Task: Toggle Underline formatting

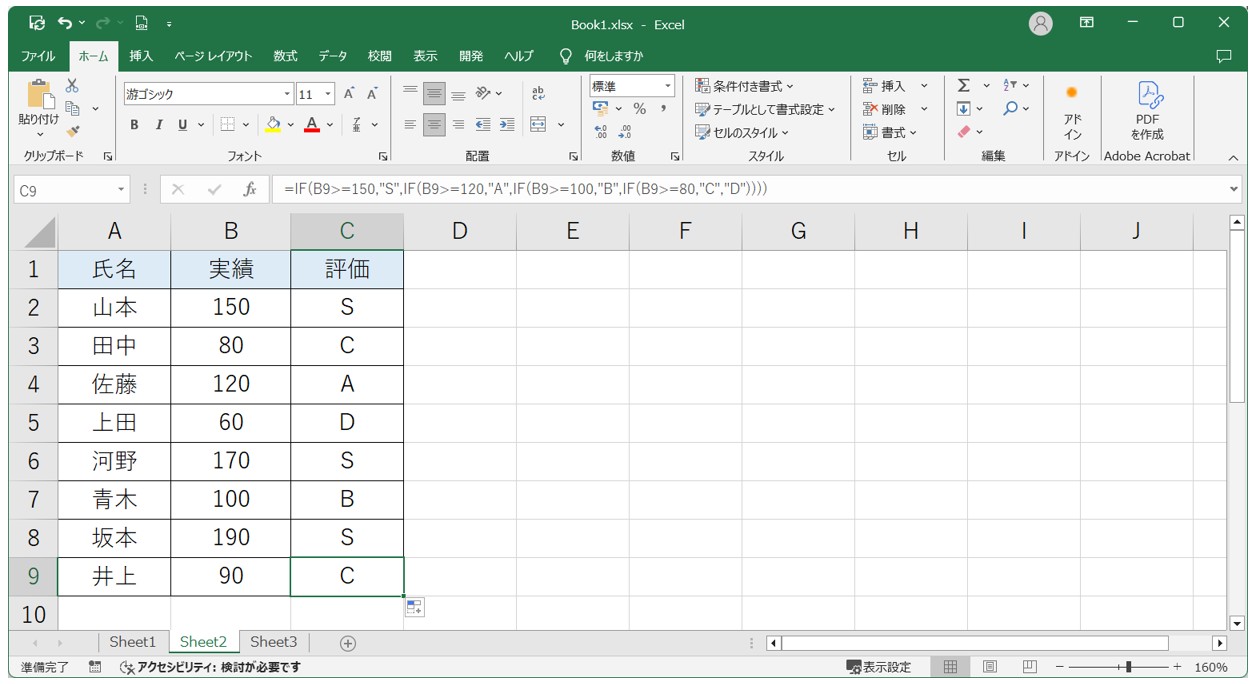Action: click(182, 125)
